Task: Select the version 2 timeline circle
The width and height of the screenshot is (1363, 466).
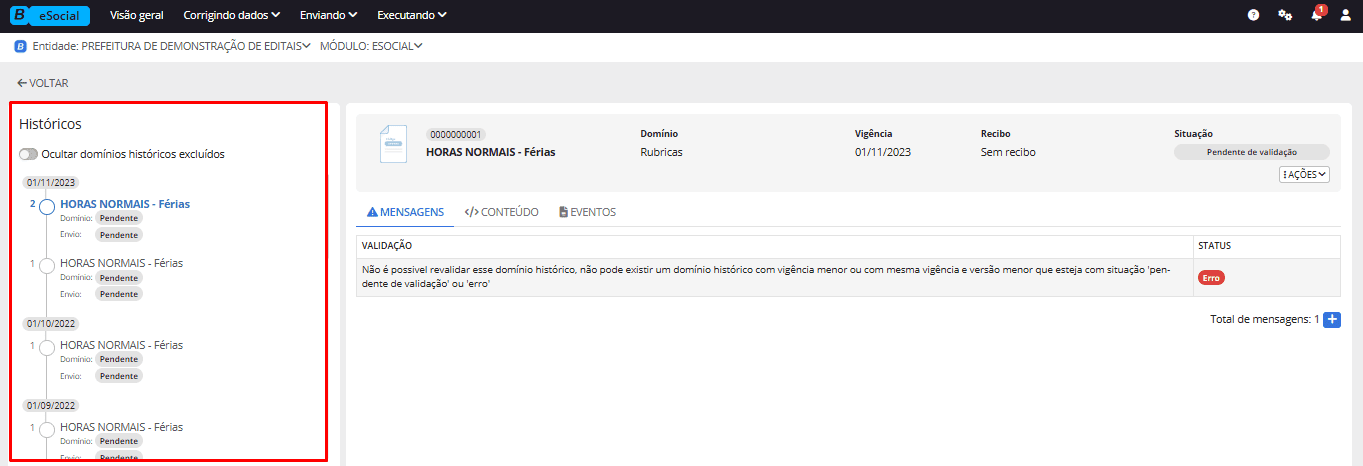Action: [x=46, y=206]
